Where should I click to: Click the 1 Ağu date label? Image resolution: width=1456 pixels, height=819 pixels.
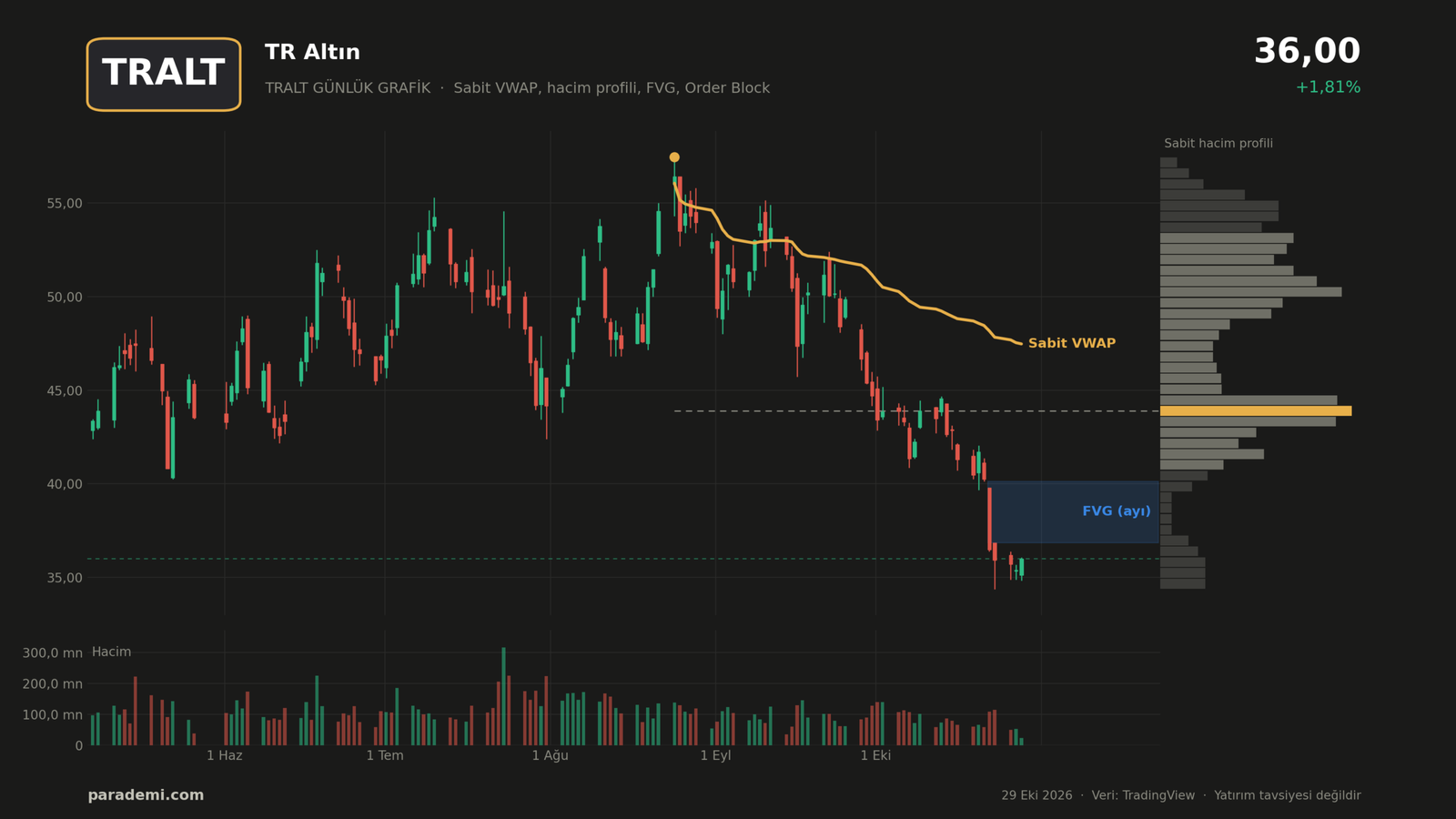(550, 755)
